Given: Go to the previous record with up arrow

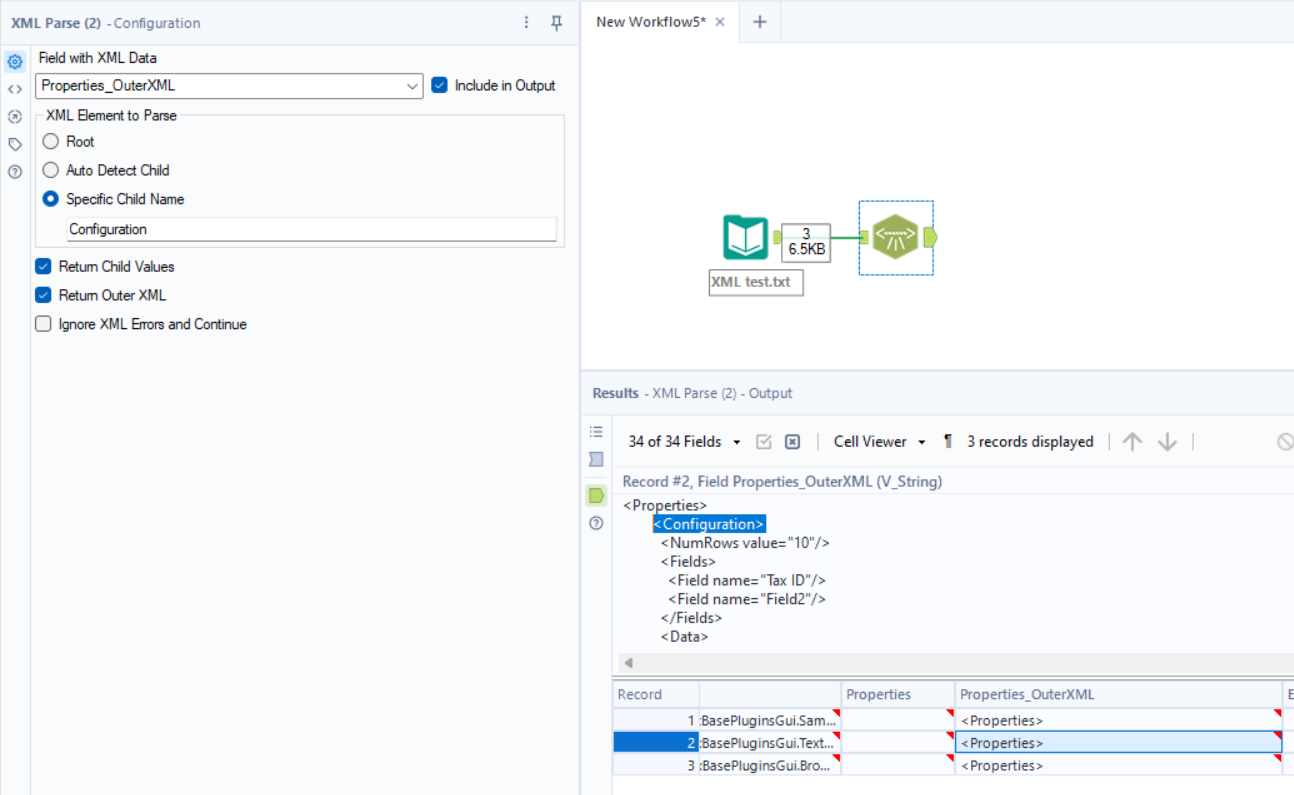Looking at the screenshot, I should (1131, 442).
